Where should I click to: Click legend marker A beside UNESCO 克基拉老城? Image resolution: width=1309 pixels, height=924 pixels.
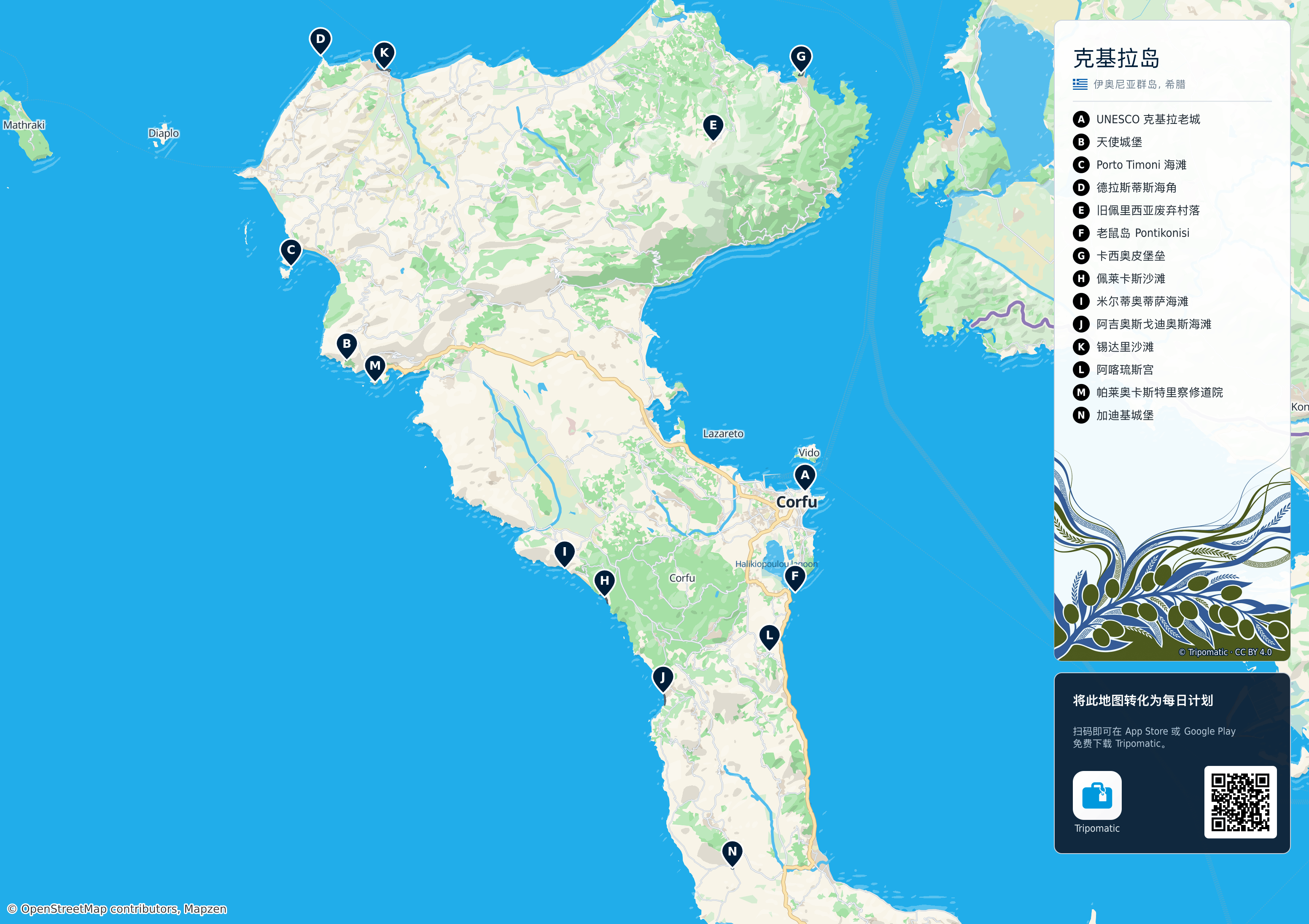coord(1081,119)
